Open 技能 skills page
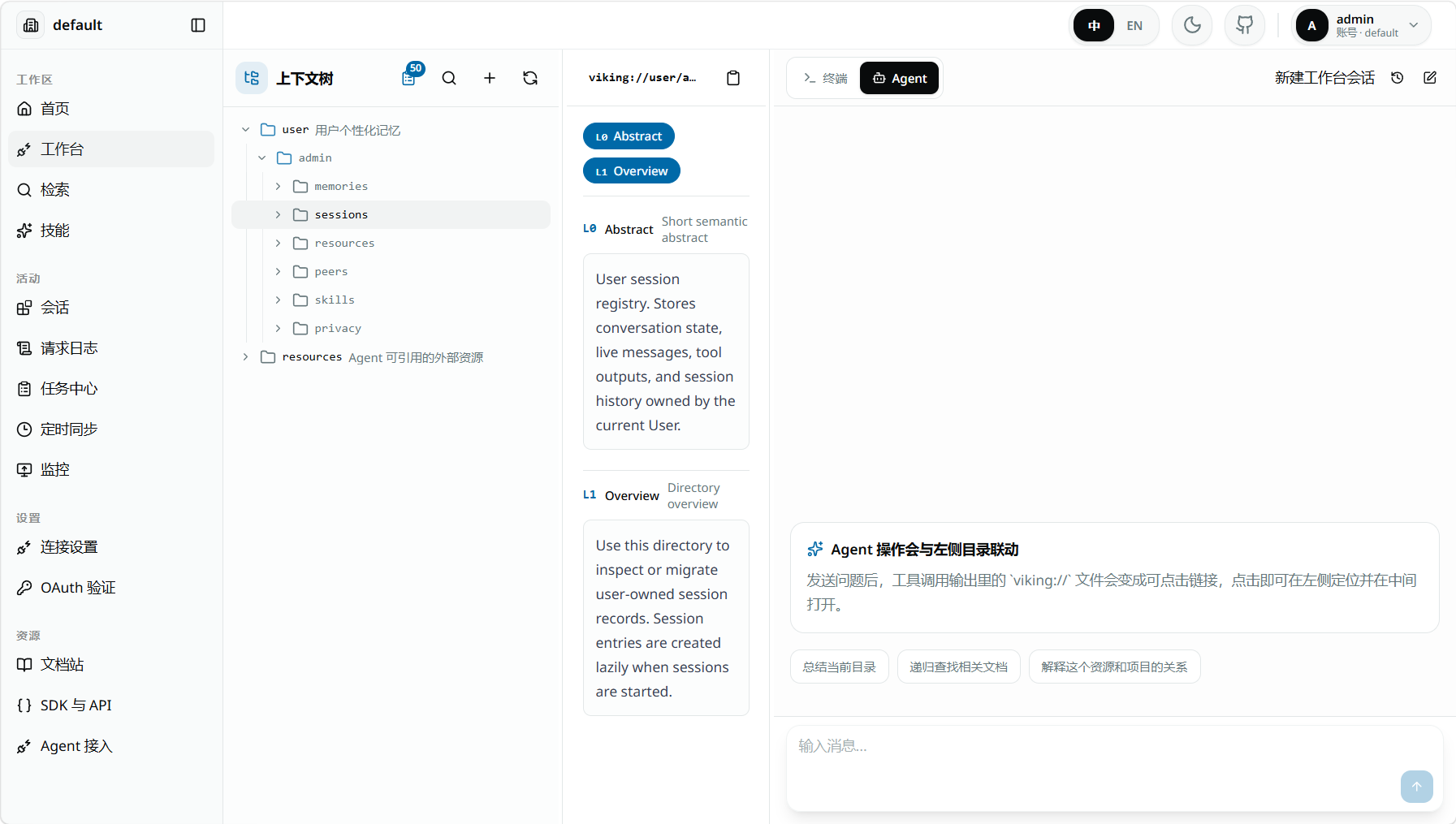Screen dimensions: 1456x824 [111, 231]
